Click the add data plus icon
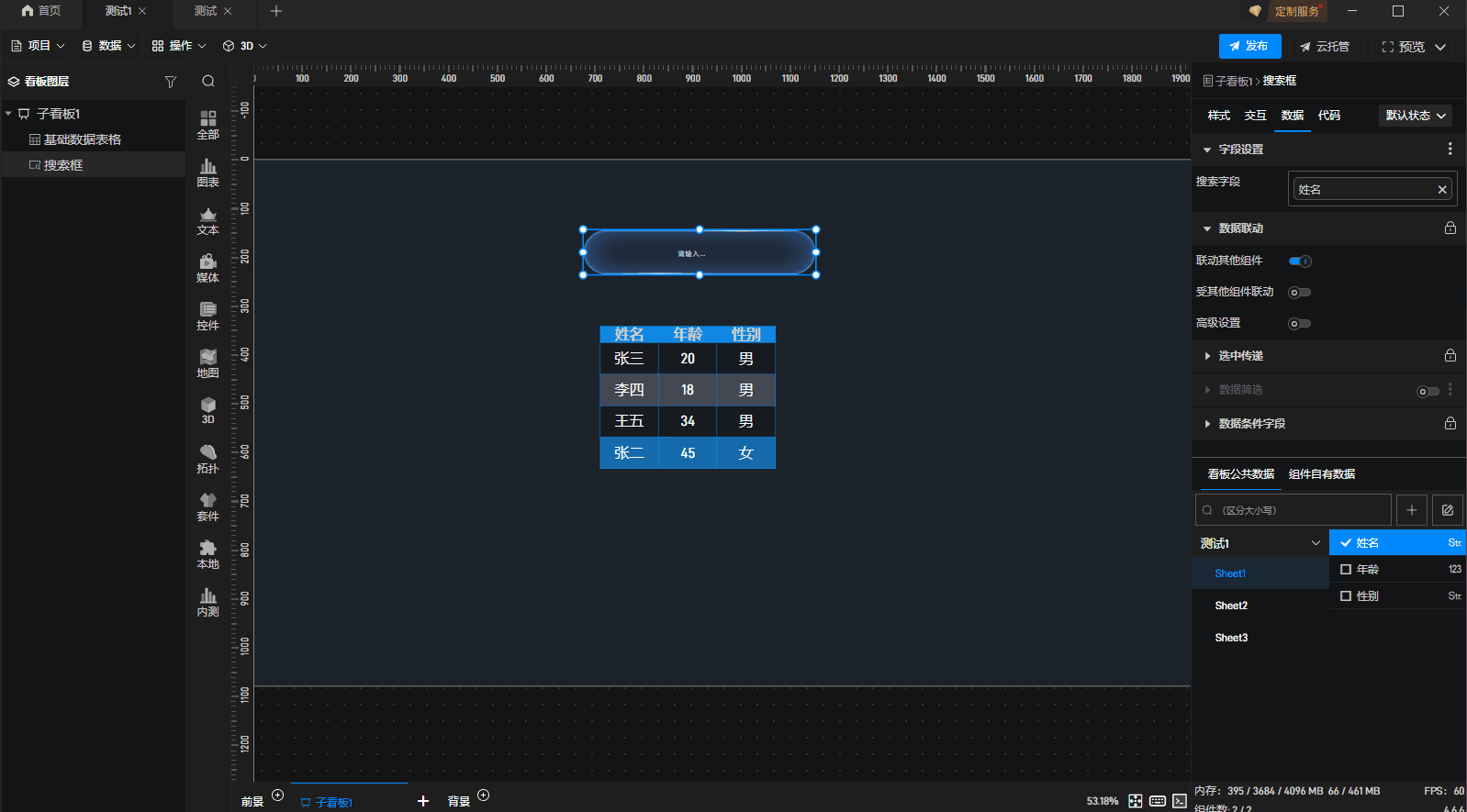The width and height of the screenshot is (1467, 812). click(1412, 510)
